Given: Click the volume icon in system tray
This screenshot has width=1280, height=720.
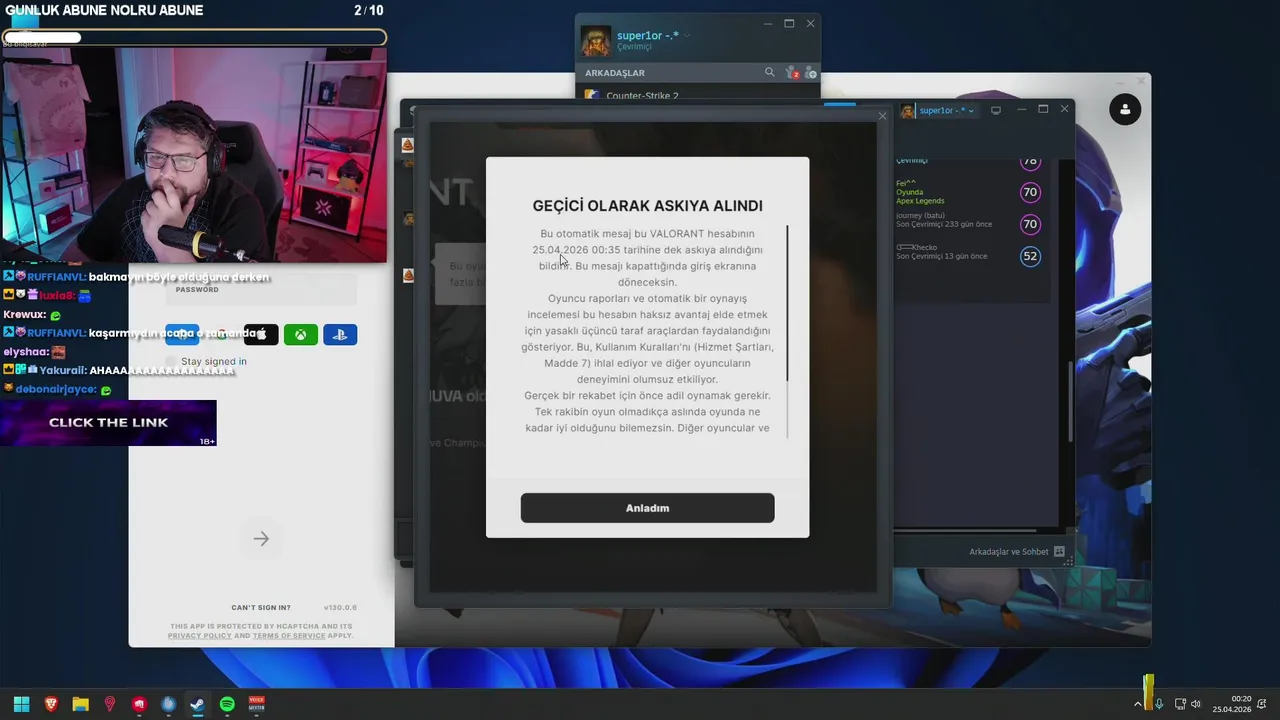Looking at the screenshot, I should point(1195,704).
